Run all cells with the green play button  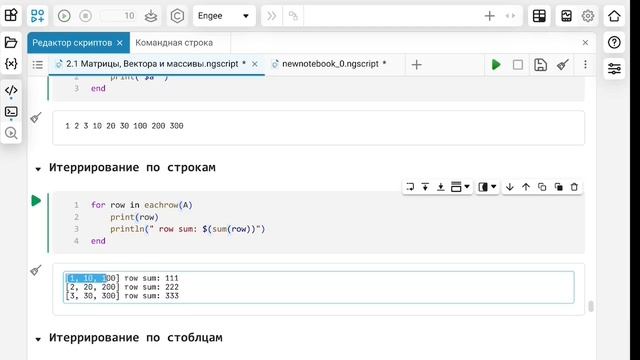(496, 64)
